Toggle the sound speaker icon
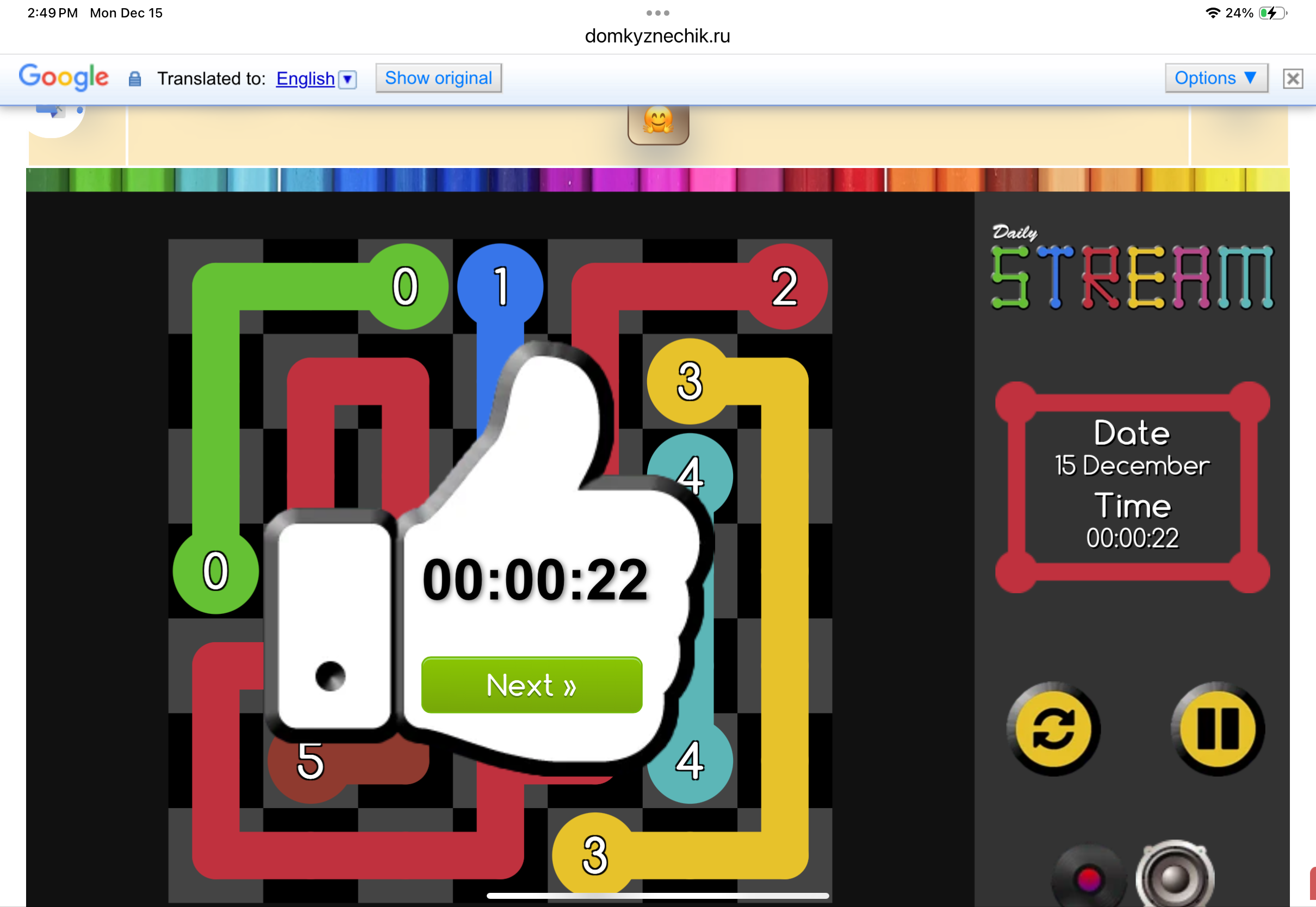Image resolution: width=1316 pixels, height=907 pixels. 1175,876
